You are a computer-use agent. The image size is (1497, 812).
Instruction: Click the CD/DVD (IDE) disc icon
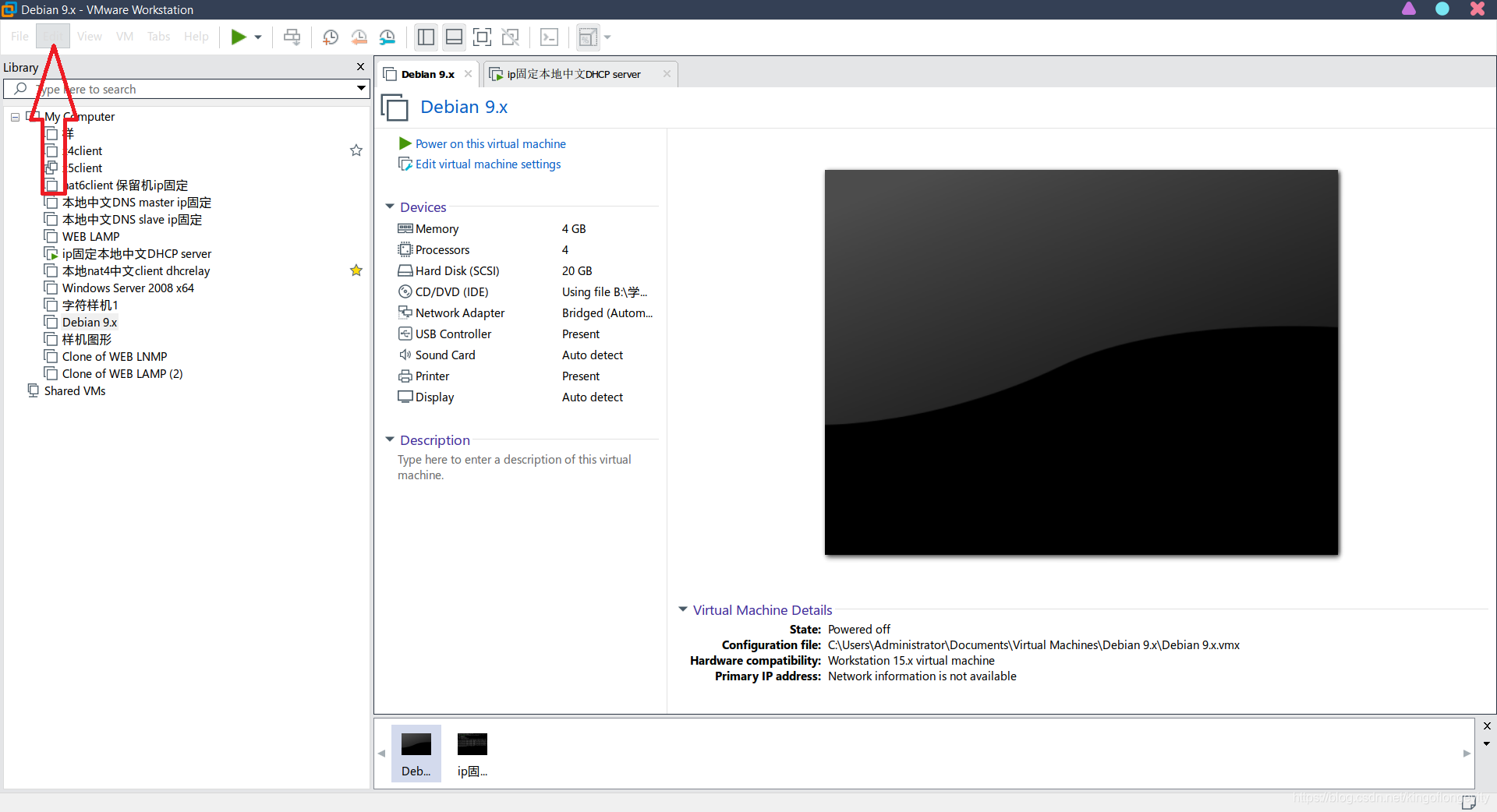tap(405, 291)
